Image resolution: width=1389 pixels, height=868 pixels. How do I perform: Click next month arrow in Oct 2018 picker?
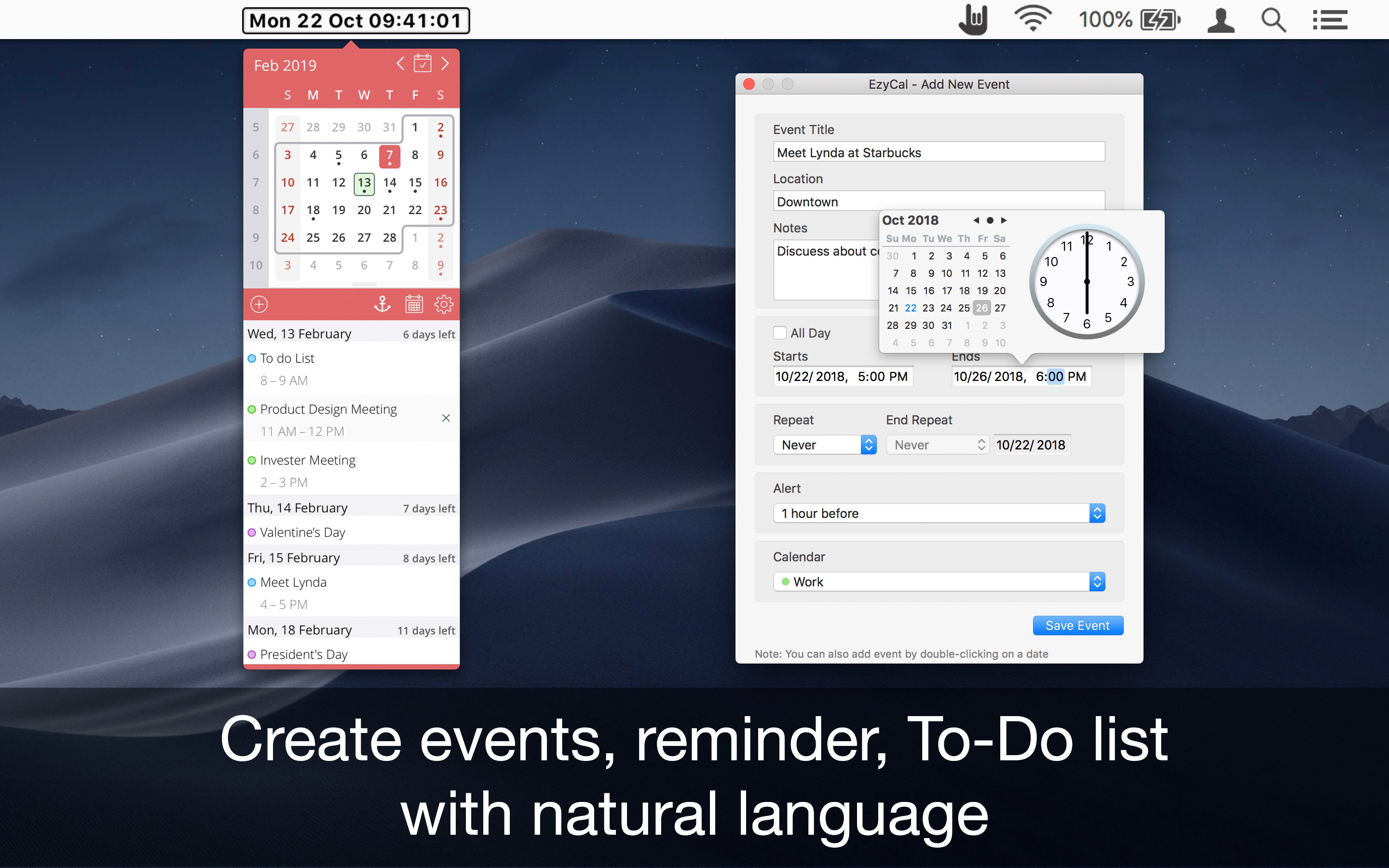point(1004,220)
